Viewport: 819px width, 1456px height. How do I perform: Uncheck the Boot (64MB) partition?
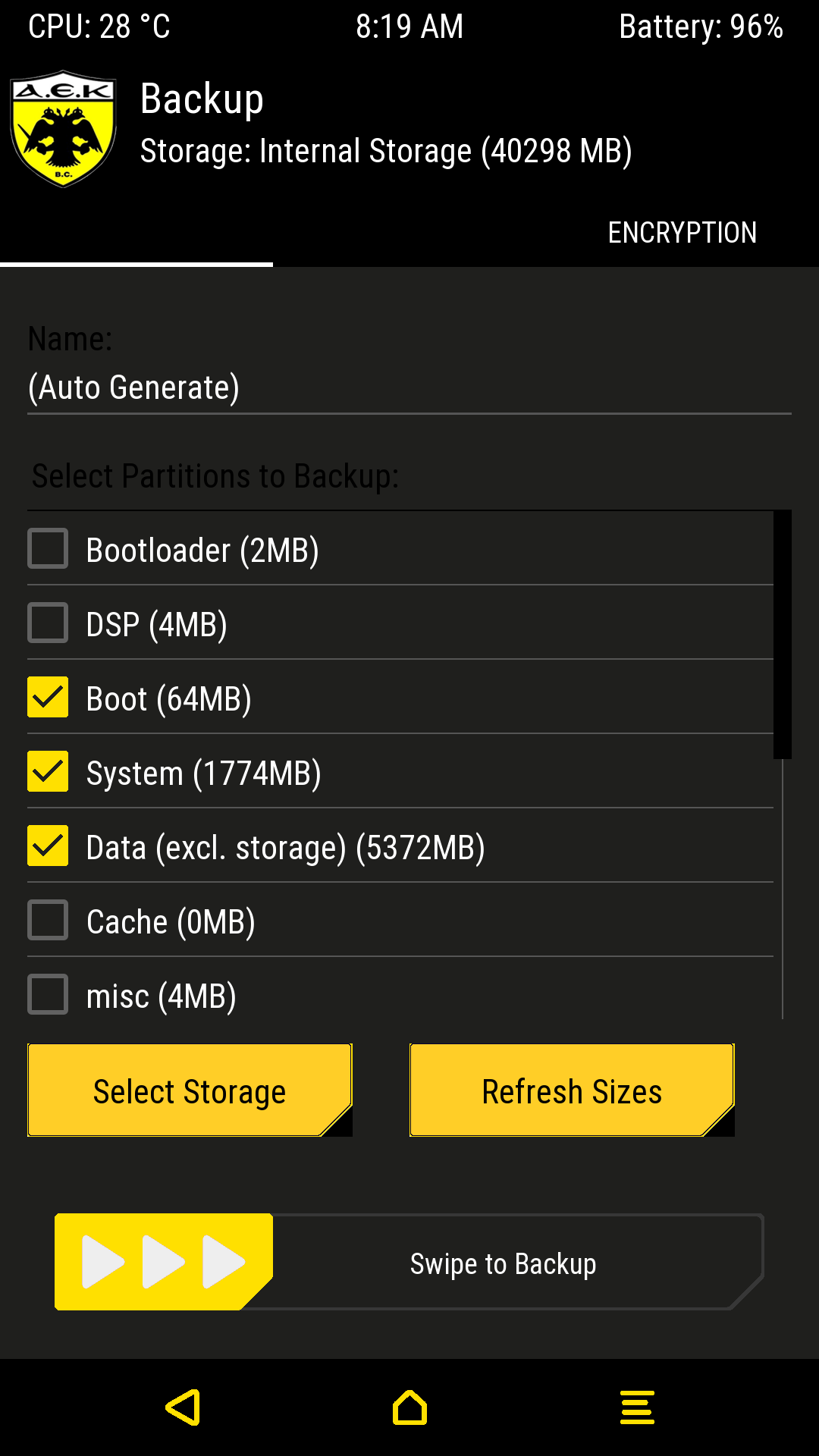pos(48,697)
